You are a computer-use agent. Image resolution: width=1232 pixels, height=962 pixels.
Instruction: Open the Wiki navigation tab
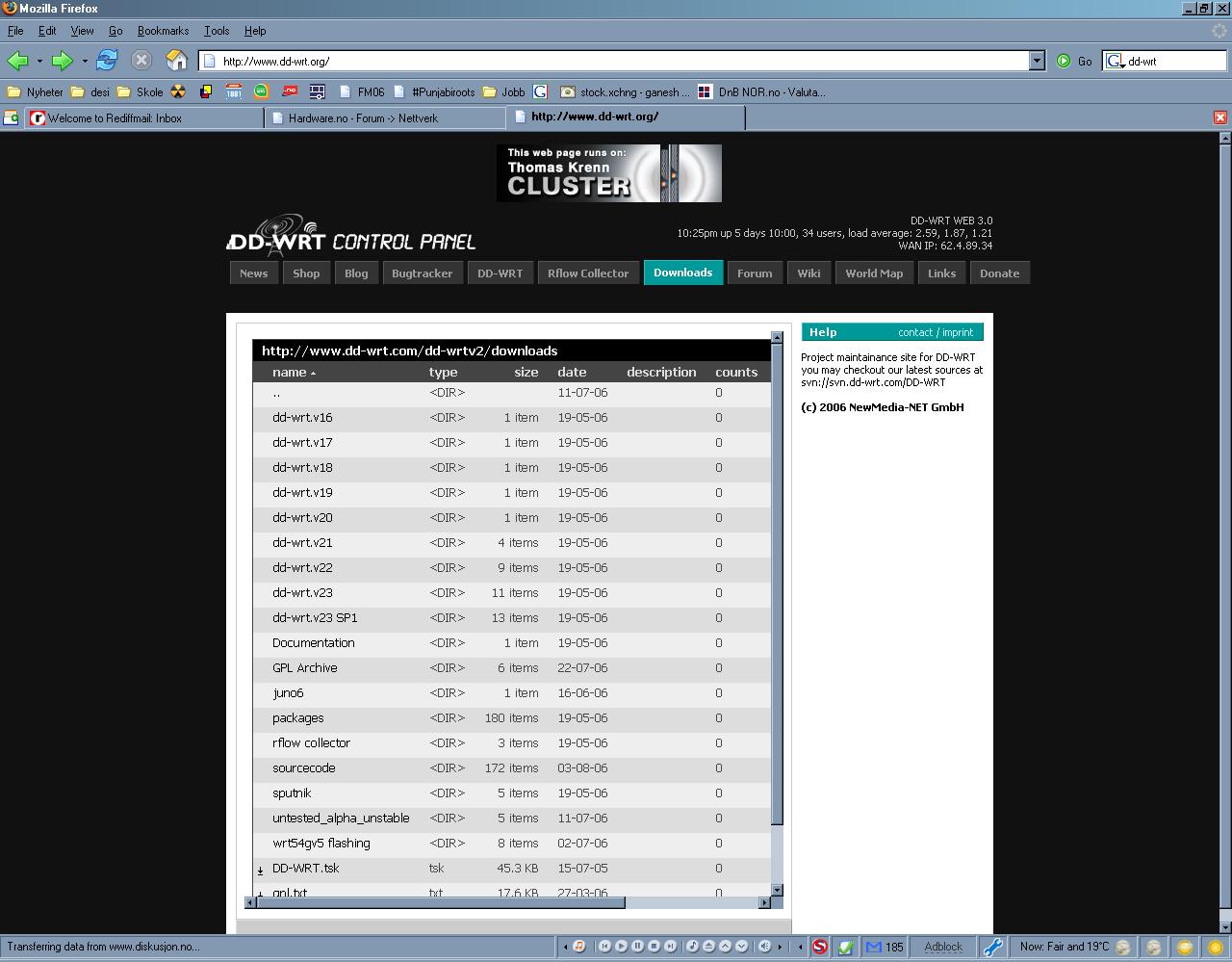click(808, 273)
